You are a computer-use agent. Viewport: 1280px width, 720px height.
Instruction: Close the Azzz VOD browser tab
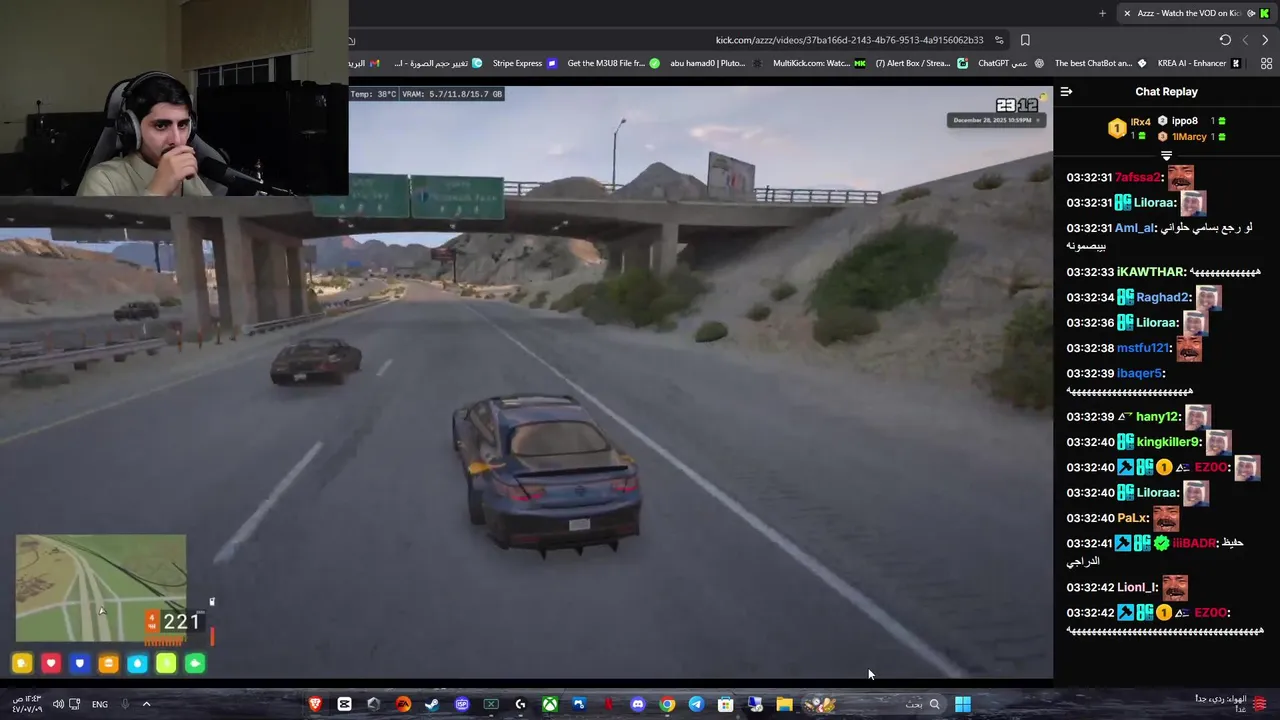tap(1127, 13)
